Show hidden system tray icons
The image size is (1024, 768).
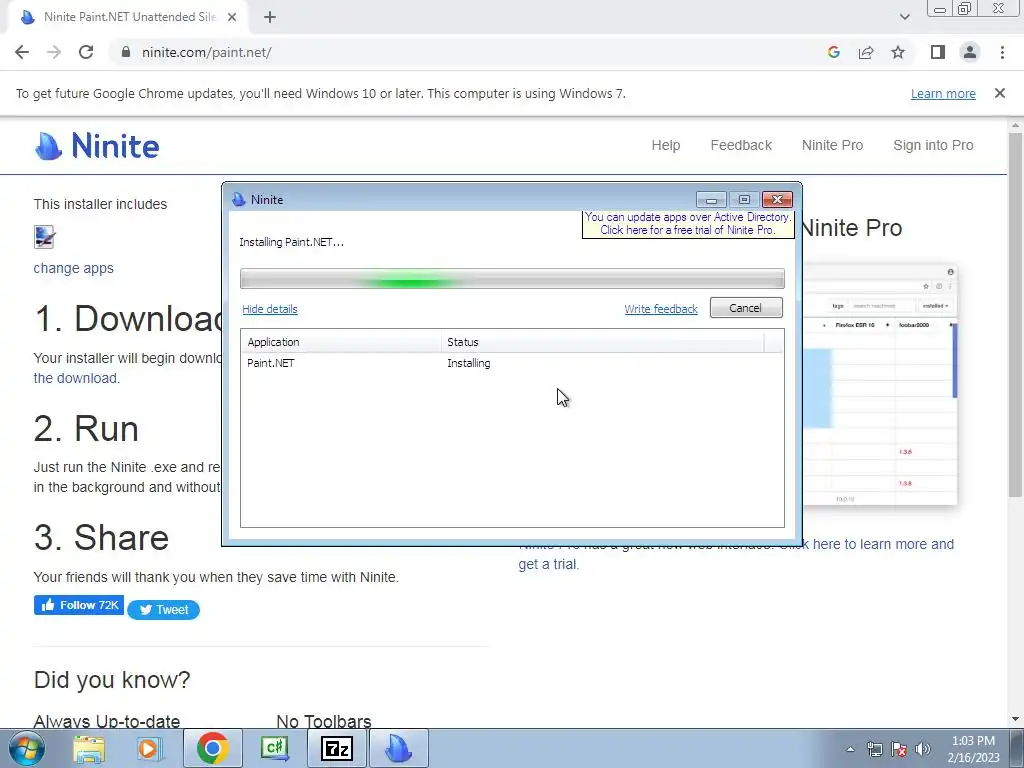[850, 749]
